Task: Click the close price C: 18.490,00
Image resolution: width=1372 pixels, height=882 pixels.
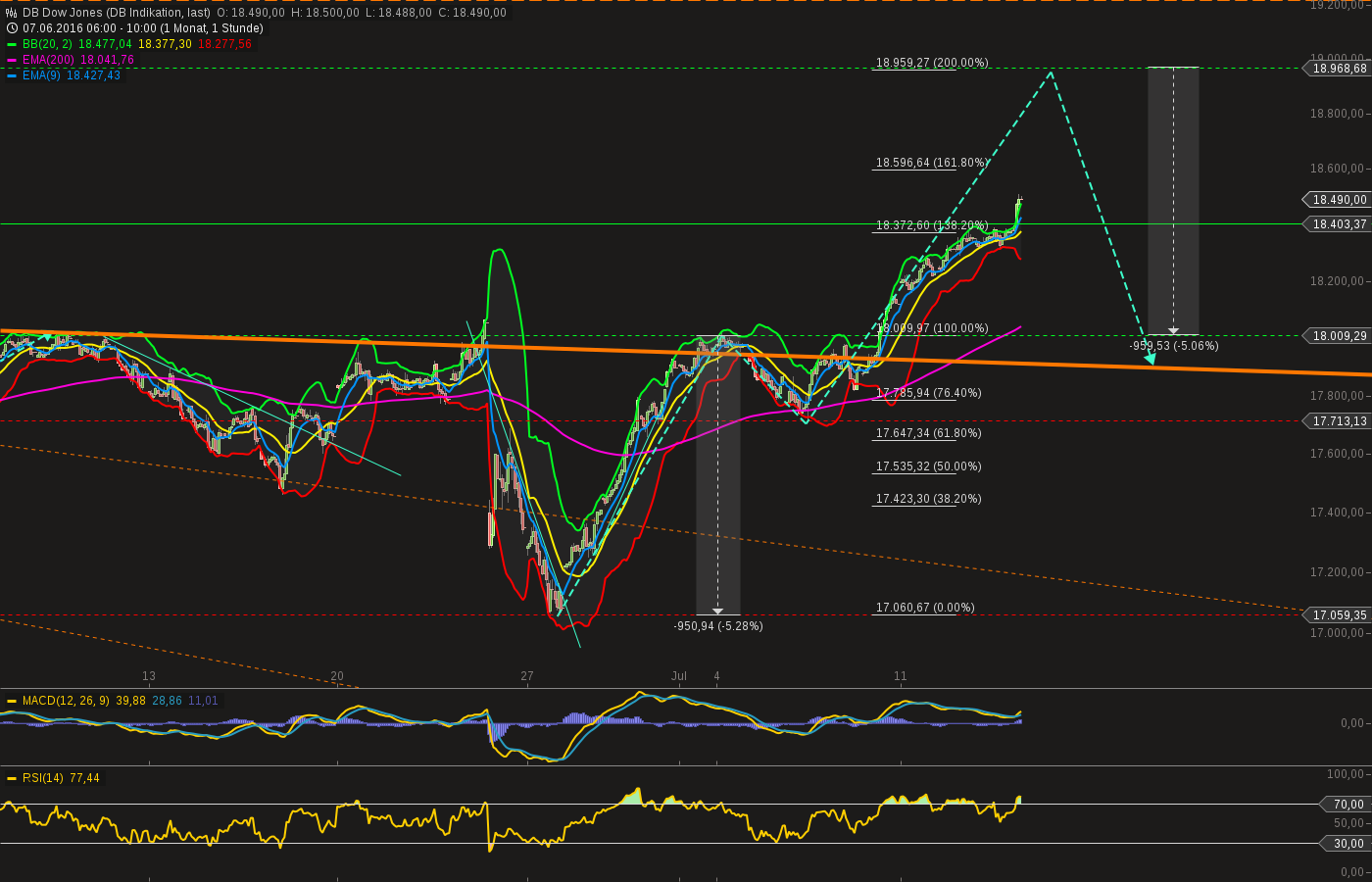Action: pos(472,13)
